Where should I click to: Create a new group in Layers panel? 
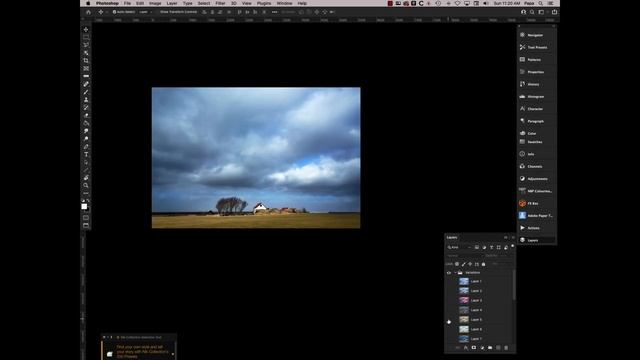pyautogui.click(x=490, y=348)
